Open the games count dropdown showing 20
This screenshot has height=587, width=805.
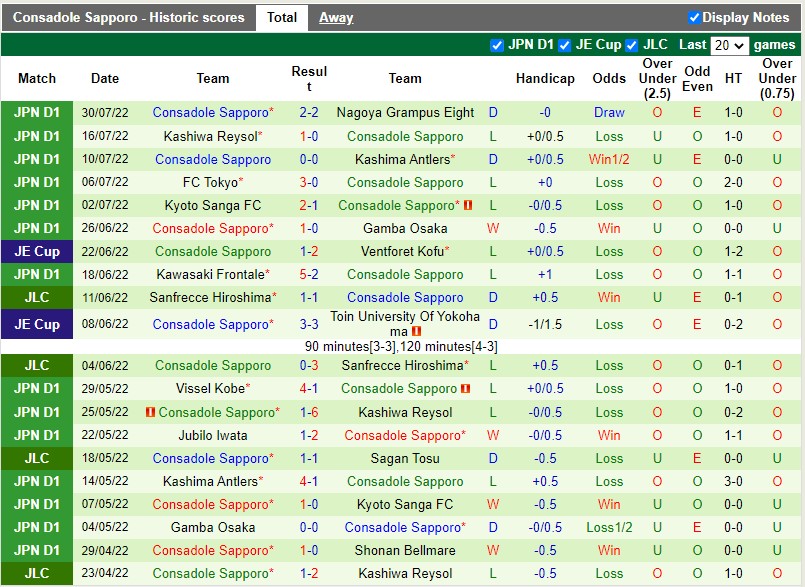729,45
